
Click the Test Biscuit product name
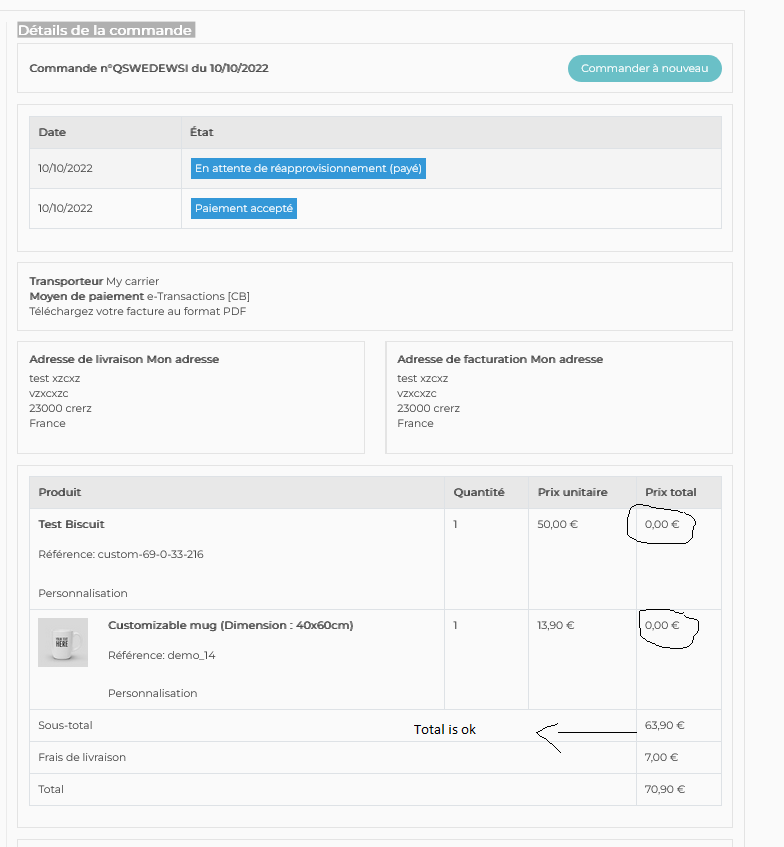tap(71, 524)
